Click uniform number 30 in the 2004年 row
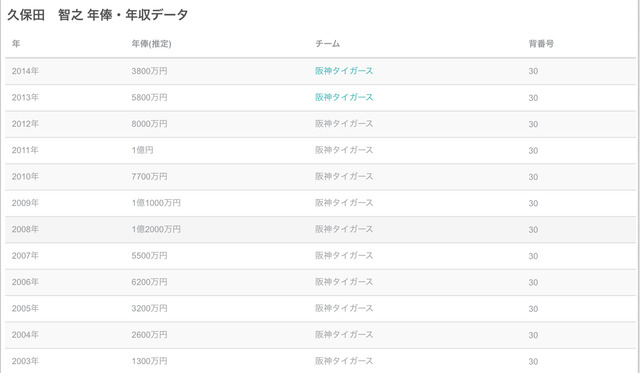The width and height of the screenshot is (640, 373). [533, 335]
